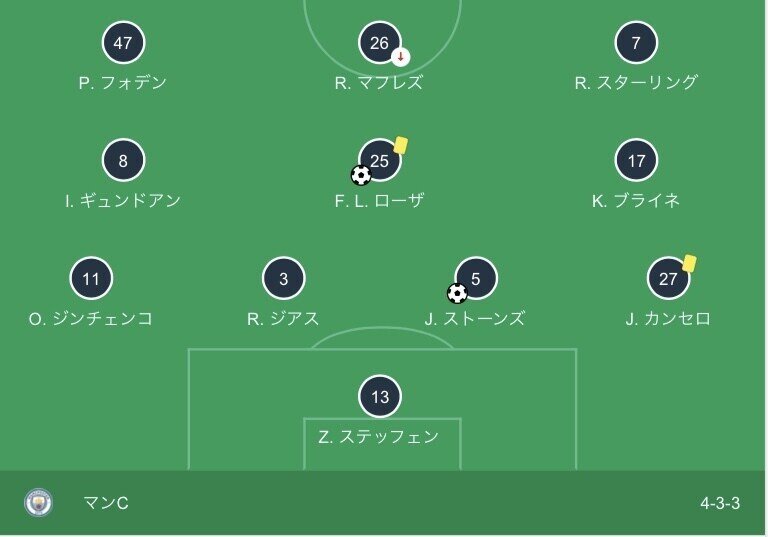Click soccer ball icon beside number 5
Viewport: 768px width, 537px height.
(457, 293)
